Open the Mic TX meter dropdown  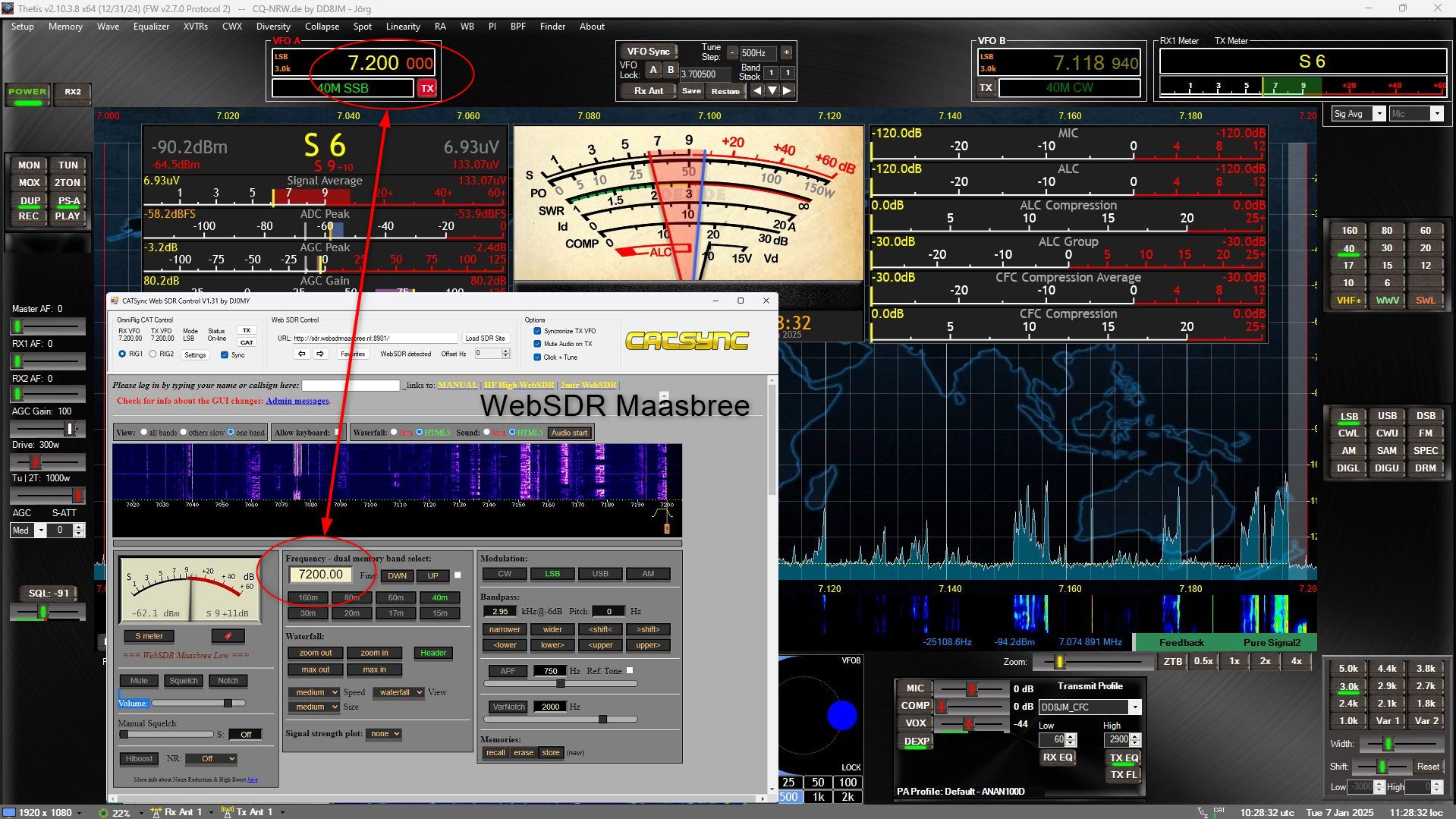click(x=1436, y=114)
